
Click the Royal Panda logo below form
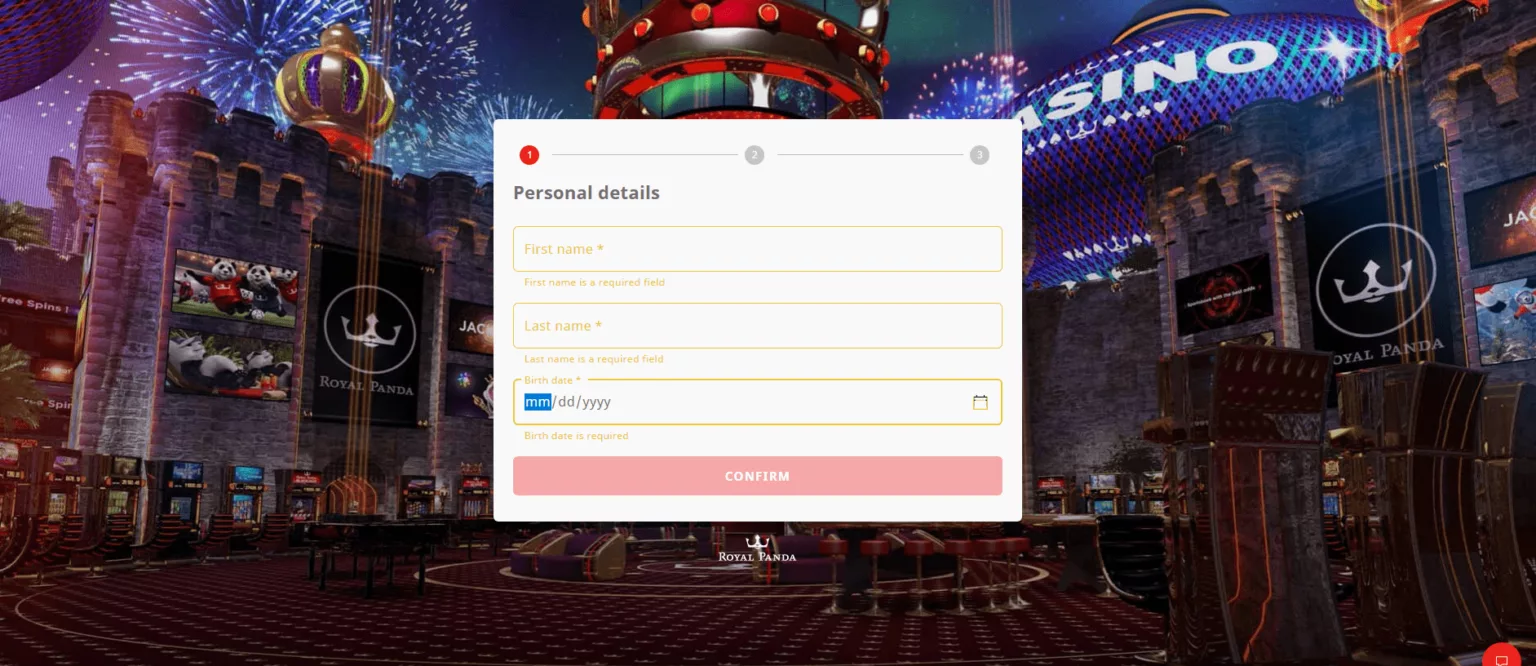(757, 548)
